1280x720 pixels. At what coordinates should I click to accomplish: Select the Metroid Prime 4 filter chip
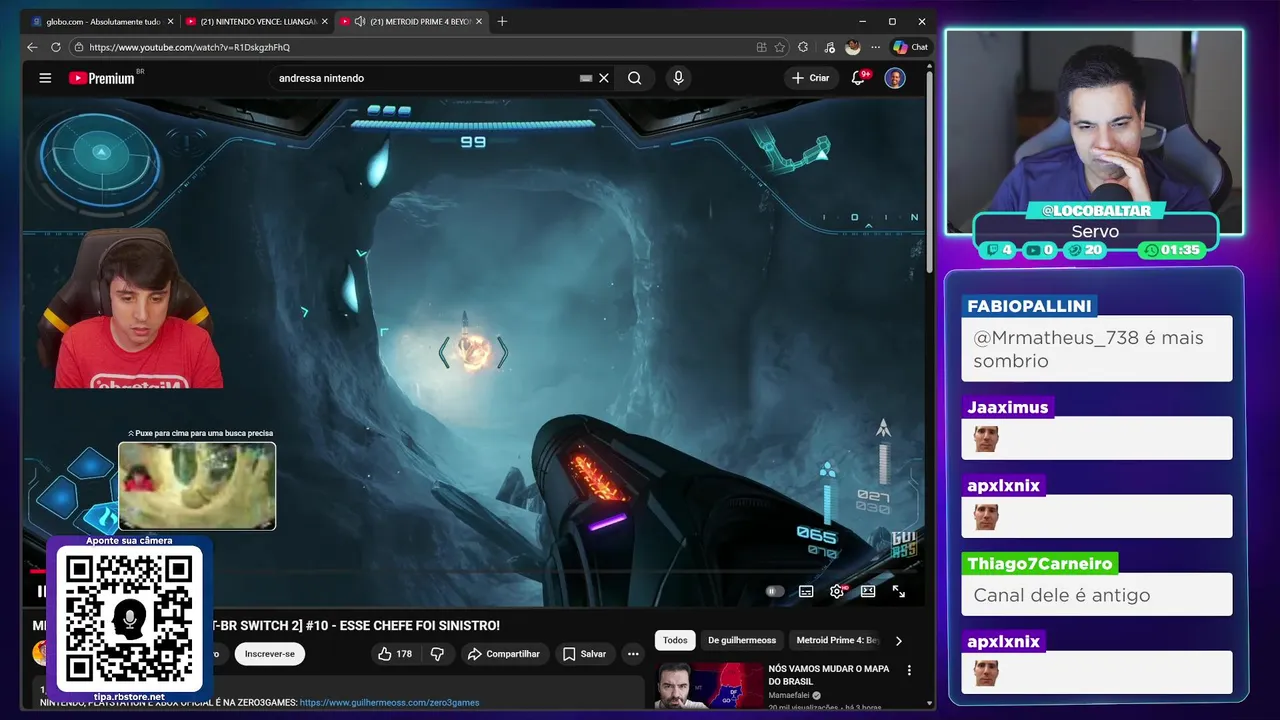click(837, 640)
